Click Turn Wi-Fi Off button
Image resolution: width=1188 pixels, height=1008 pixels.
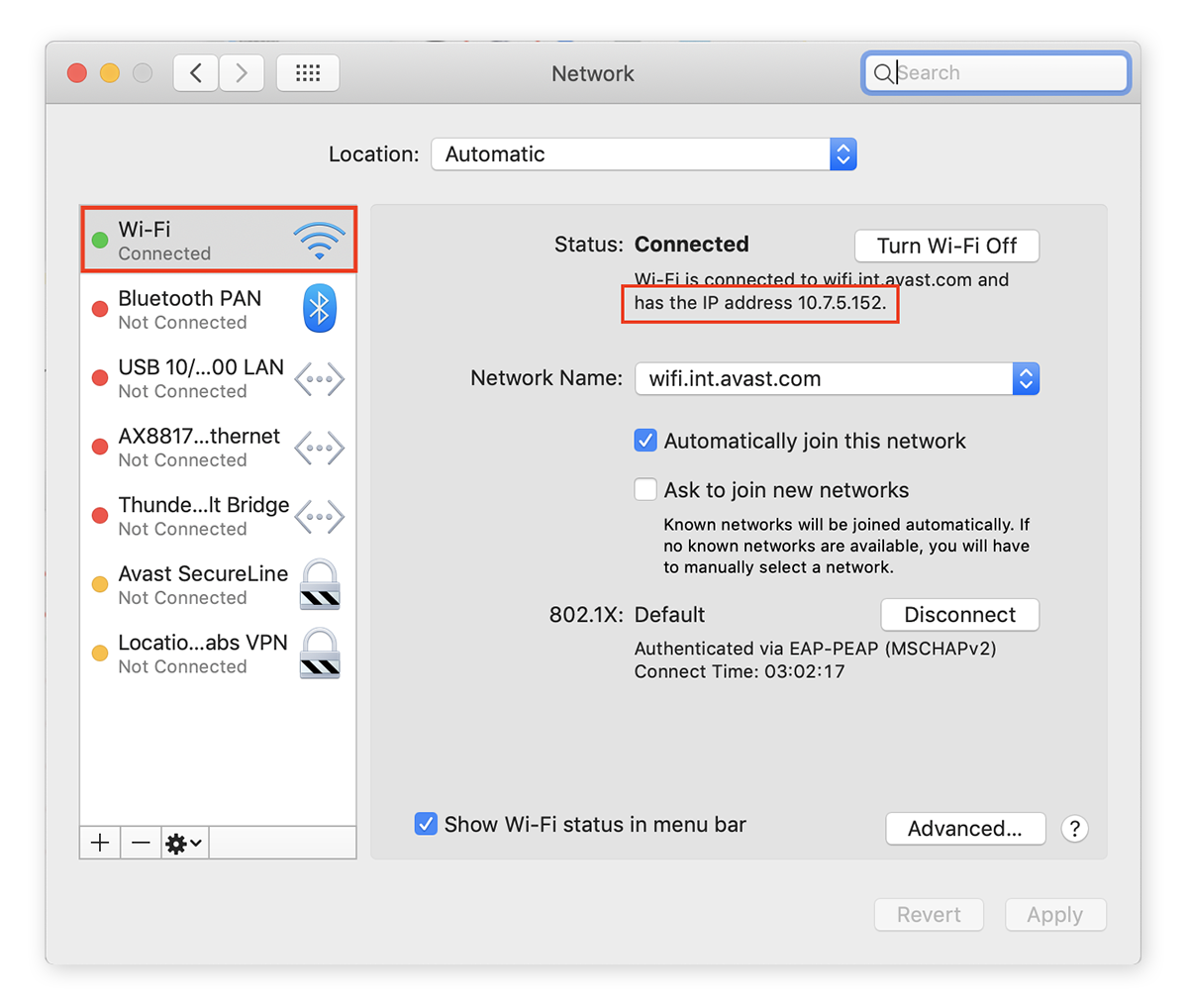946,246
